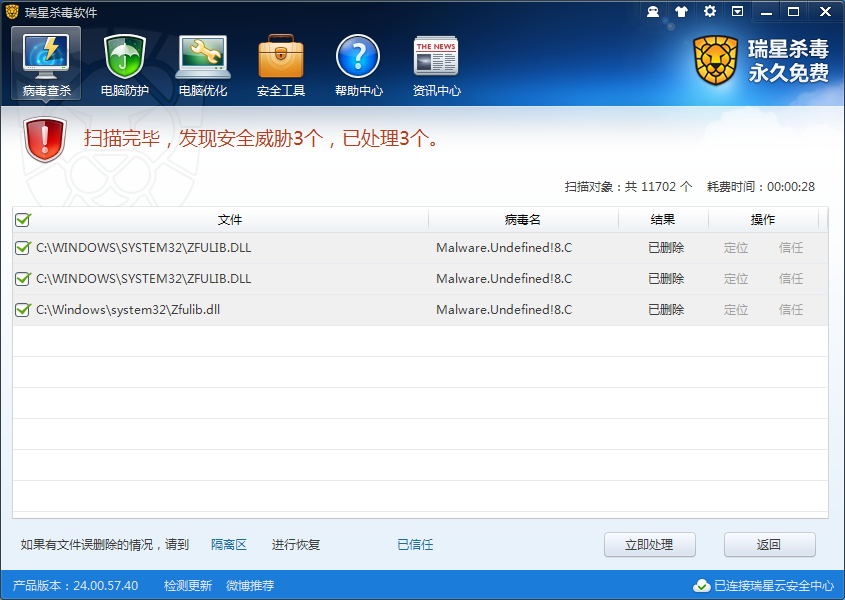845x600 pixels.
Task: Click the 返回 button
Action: 769,544
